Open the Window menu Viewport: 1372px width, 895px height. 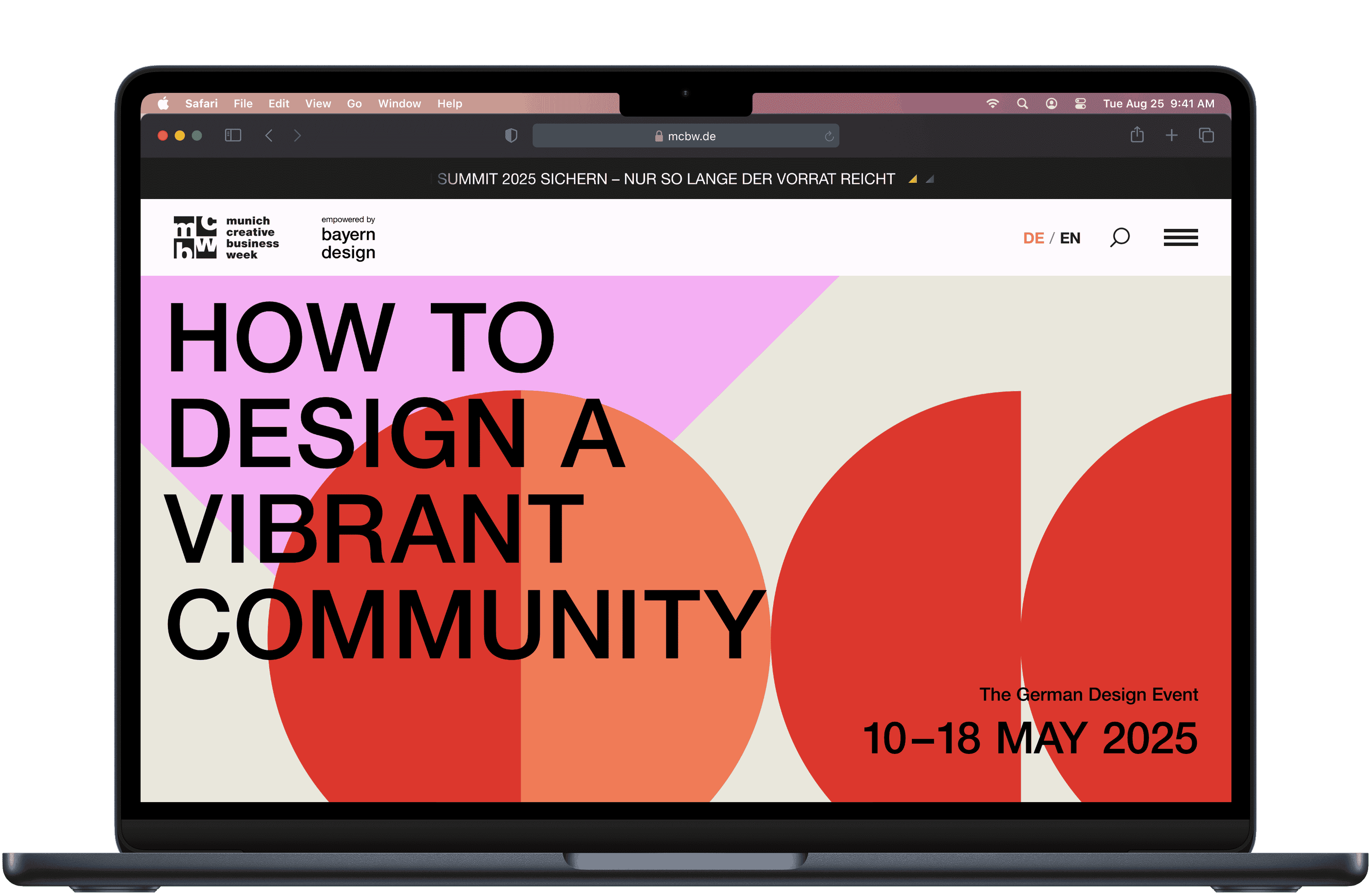pos(400,103)
